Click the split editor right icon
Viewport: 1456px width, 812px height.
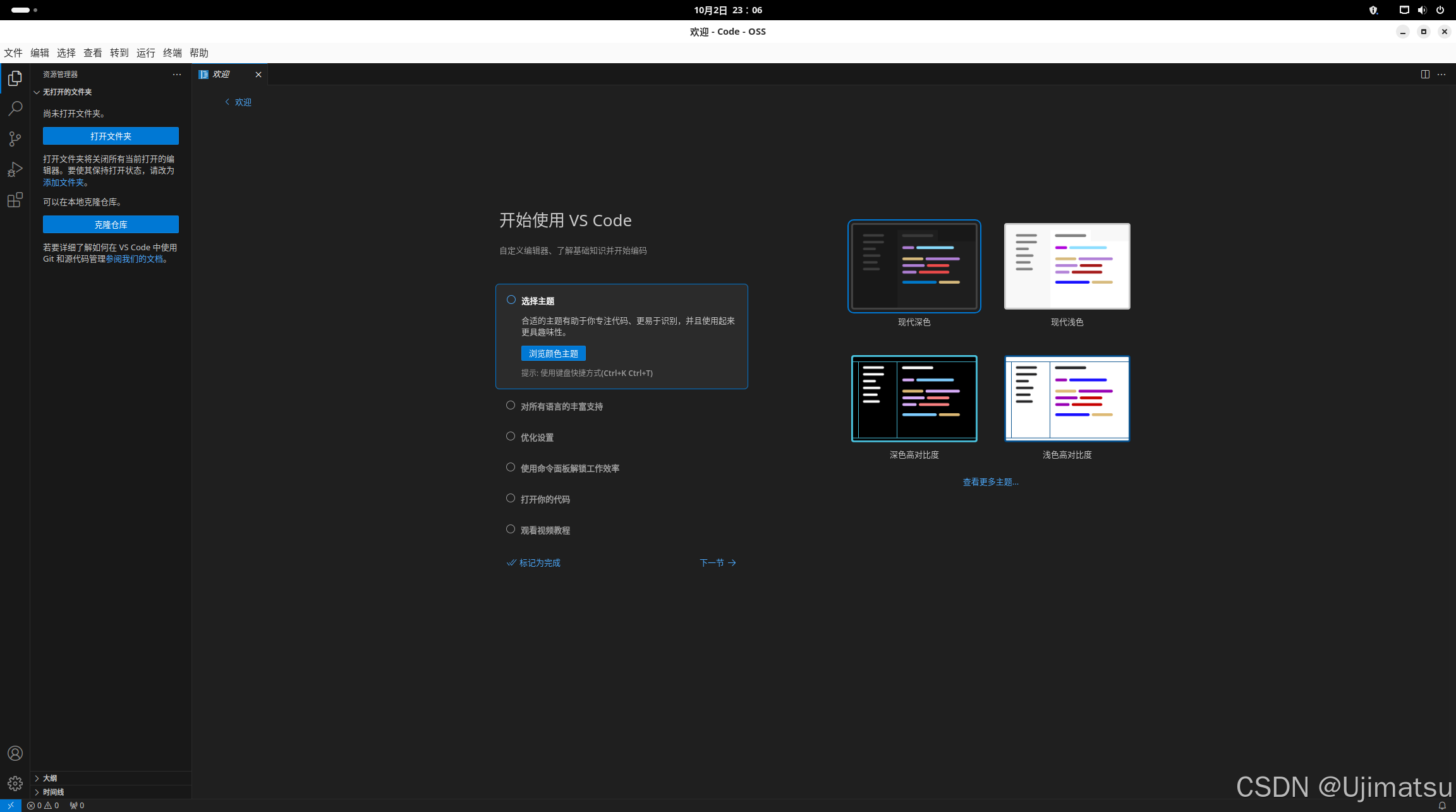1425,75
